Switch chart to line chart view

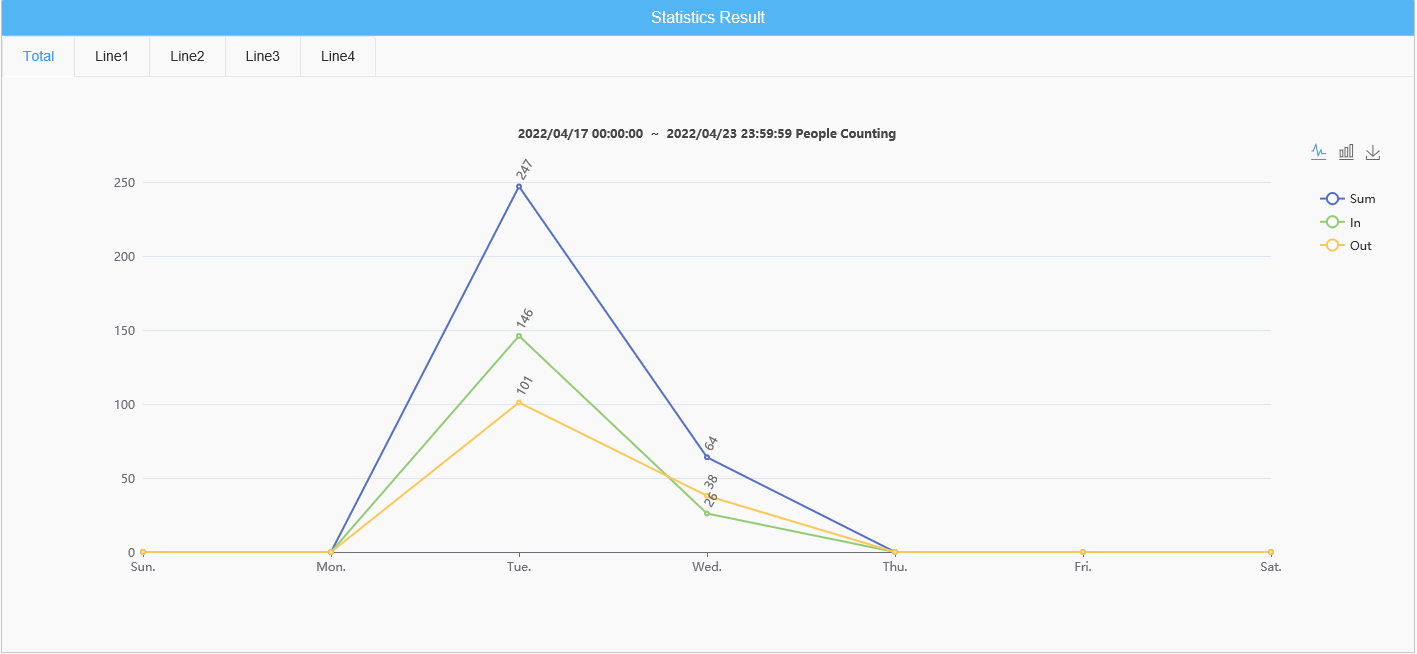pyautogui.click(x=1319, y=152)
